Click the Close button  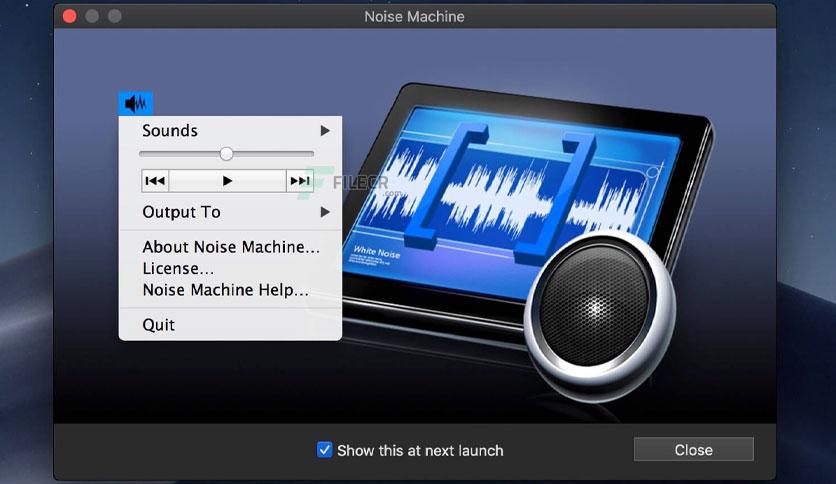click(x=693, y=449)
